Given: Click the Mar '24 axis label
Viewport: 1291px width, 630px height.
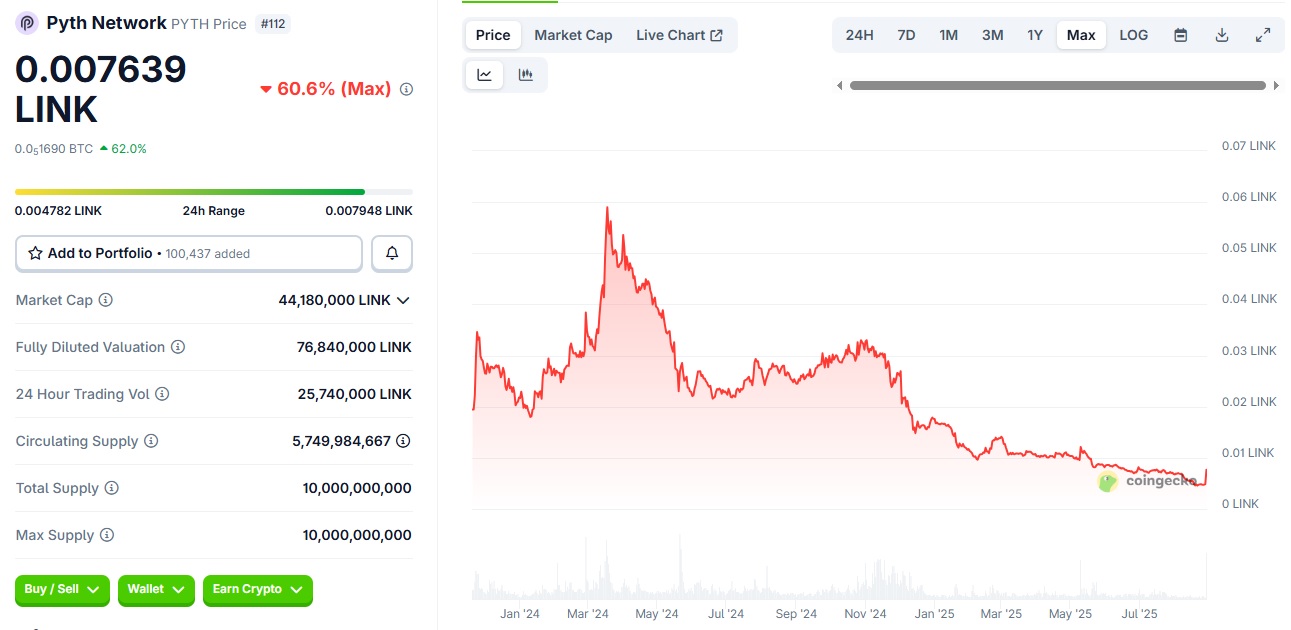Looking at the screenshot, I should [x=588, y=614].
